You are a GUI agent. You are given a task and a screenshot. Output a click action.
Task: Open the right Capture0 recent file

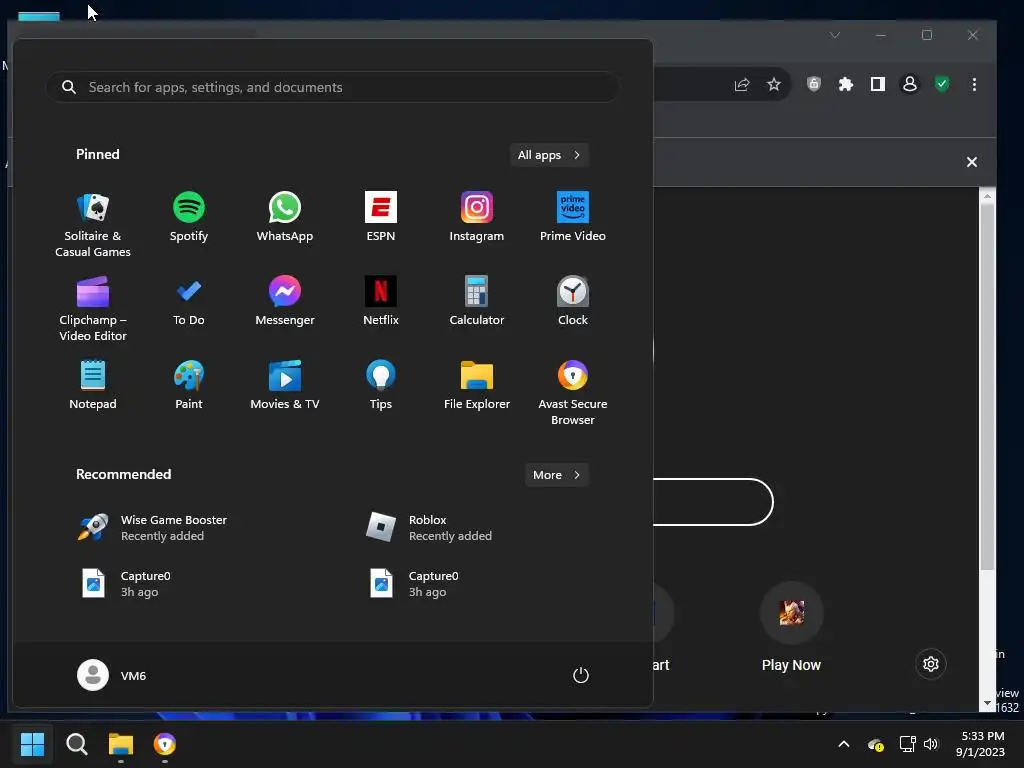[413, 584]
